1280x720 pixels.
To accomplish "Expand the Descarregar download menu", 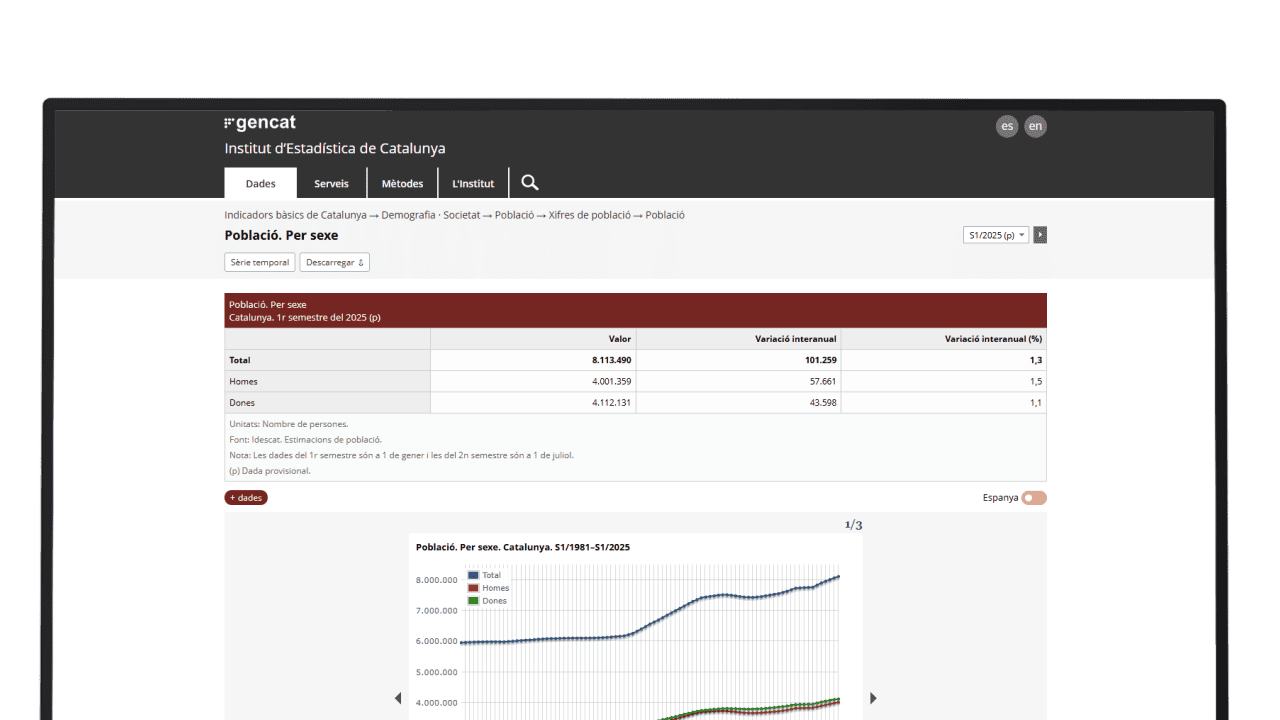I will coord(334,262).
